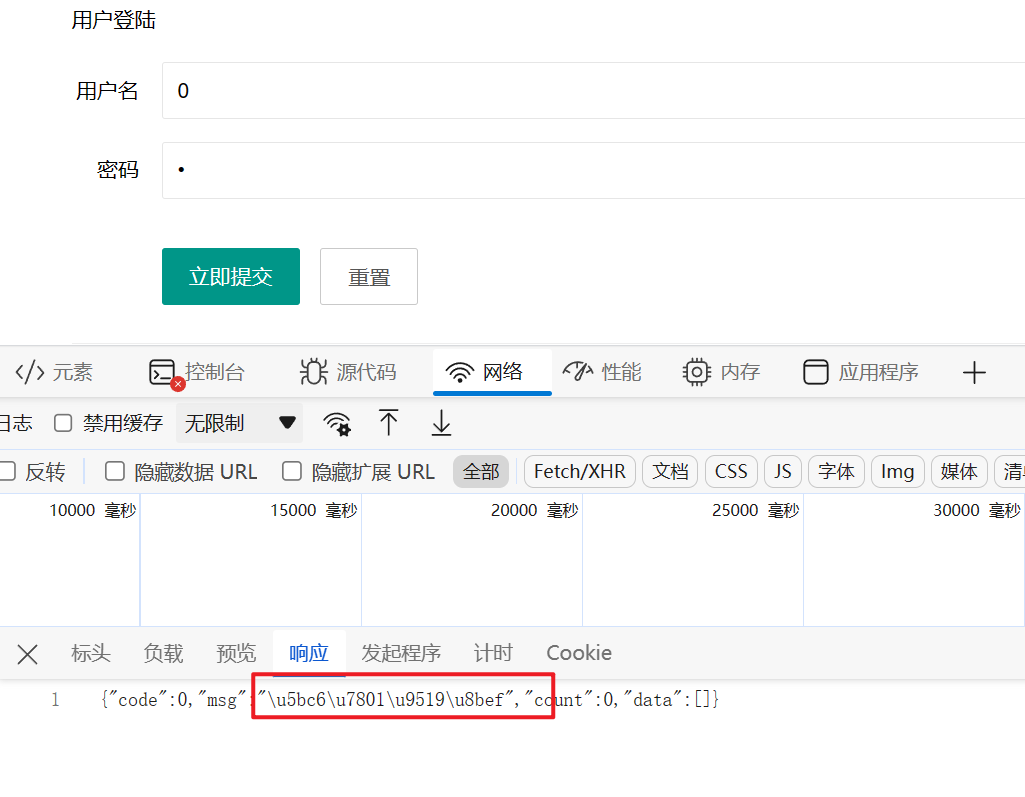Click the plus icon for more tools

[974, 373]
